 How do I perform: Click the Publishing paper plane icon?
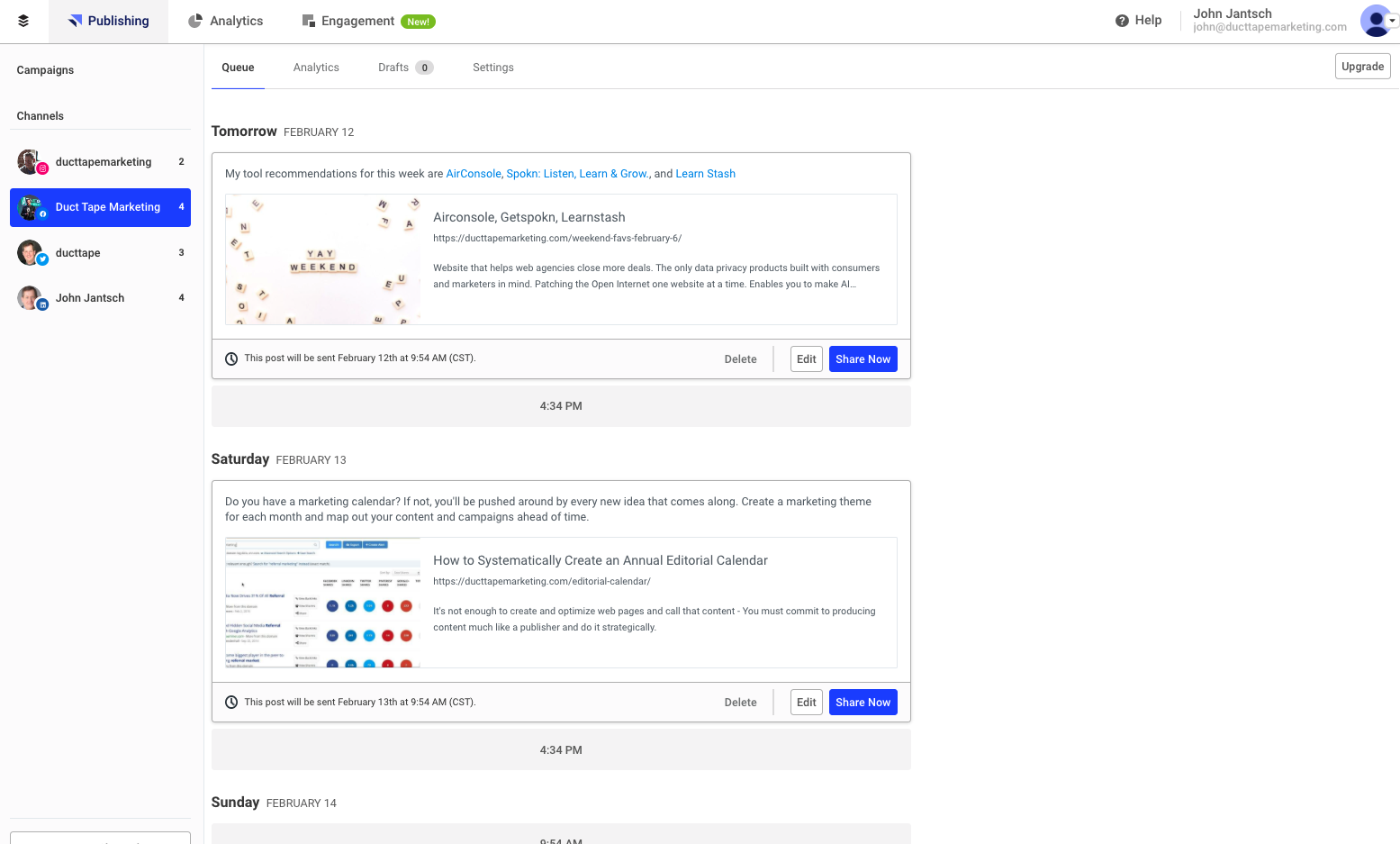point(76,21)
